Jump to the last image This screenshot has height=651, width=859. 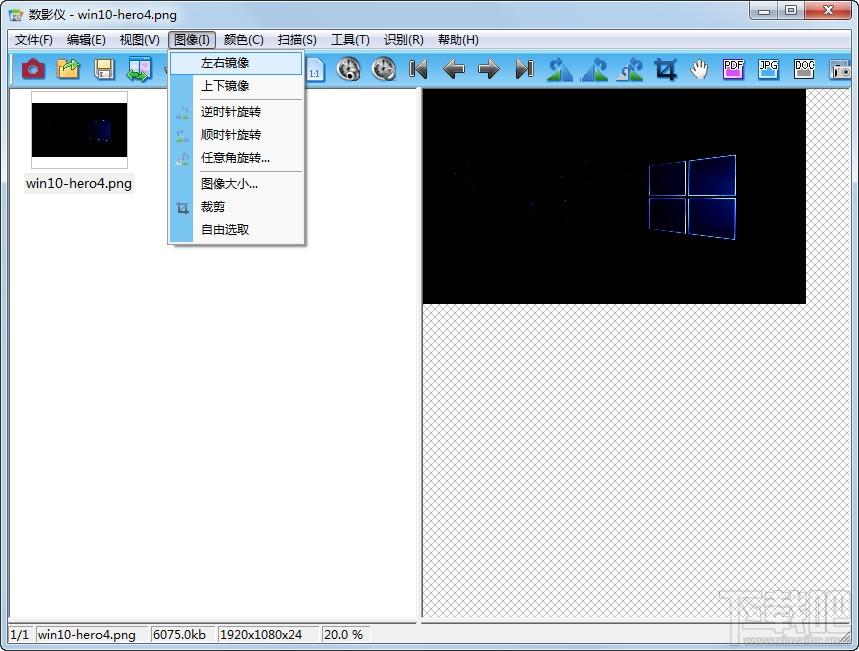point(524,69)
